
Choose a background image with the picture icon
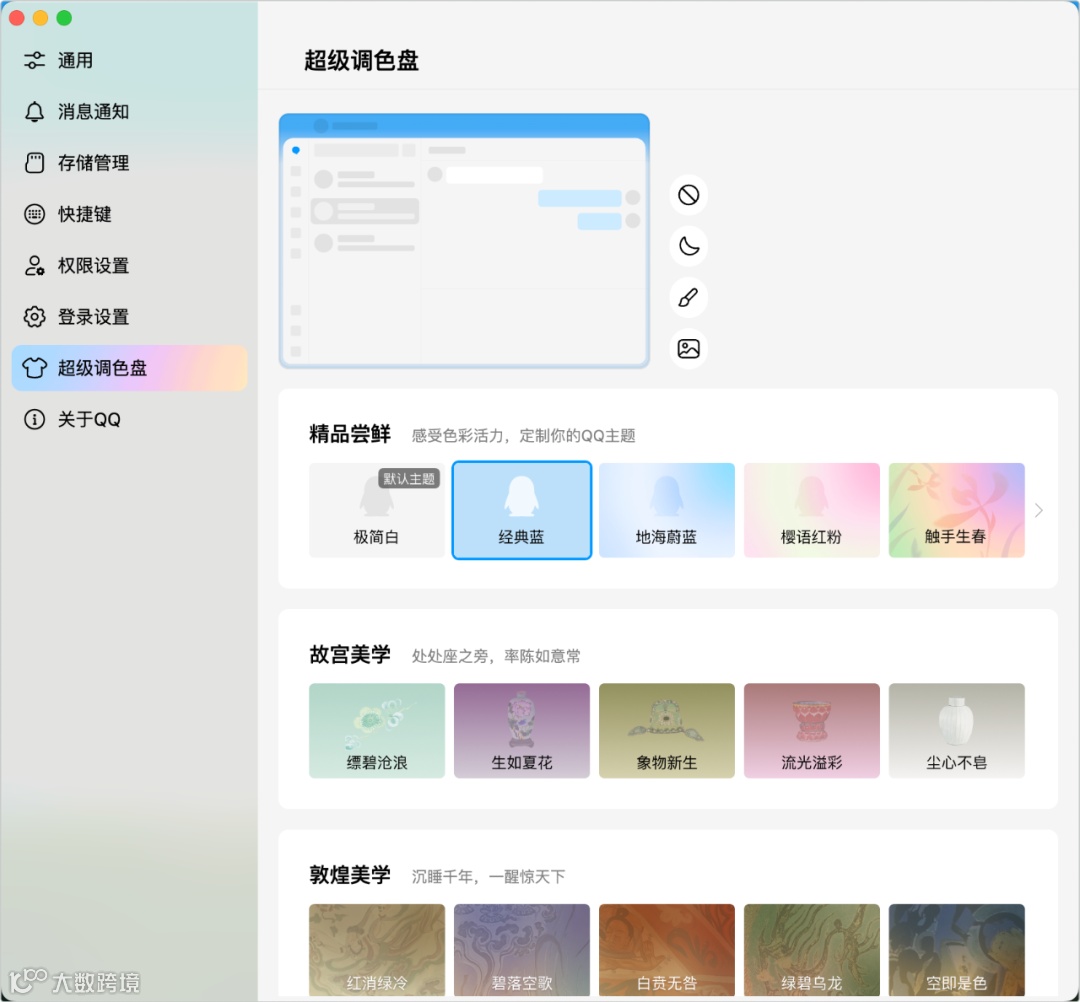point(688,348)
